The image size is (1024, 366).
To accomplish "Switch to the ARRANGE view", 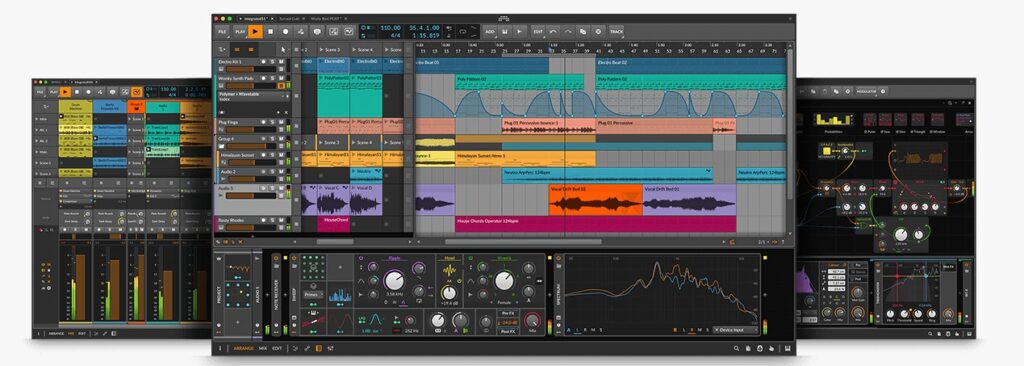I will click(x=244, y=348).
